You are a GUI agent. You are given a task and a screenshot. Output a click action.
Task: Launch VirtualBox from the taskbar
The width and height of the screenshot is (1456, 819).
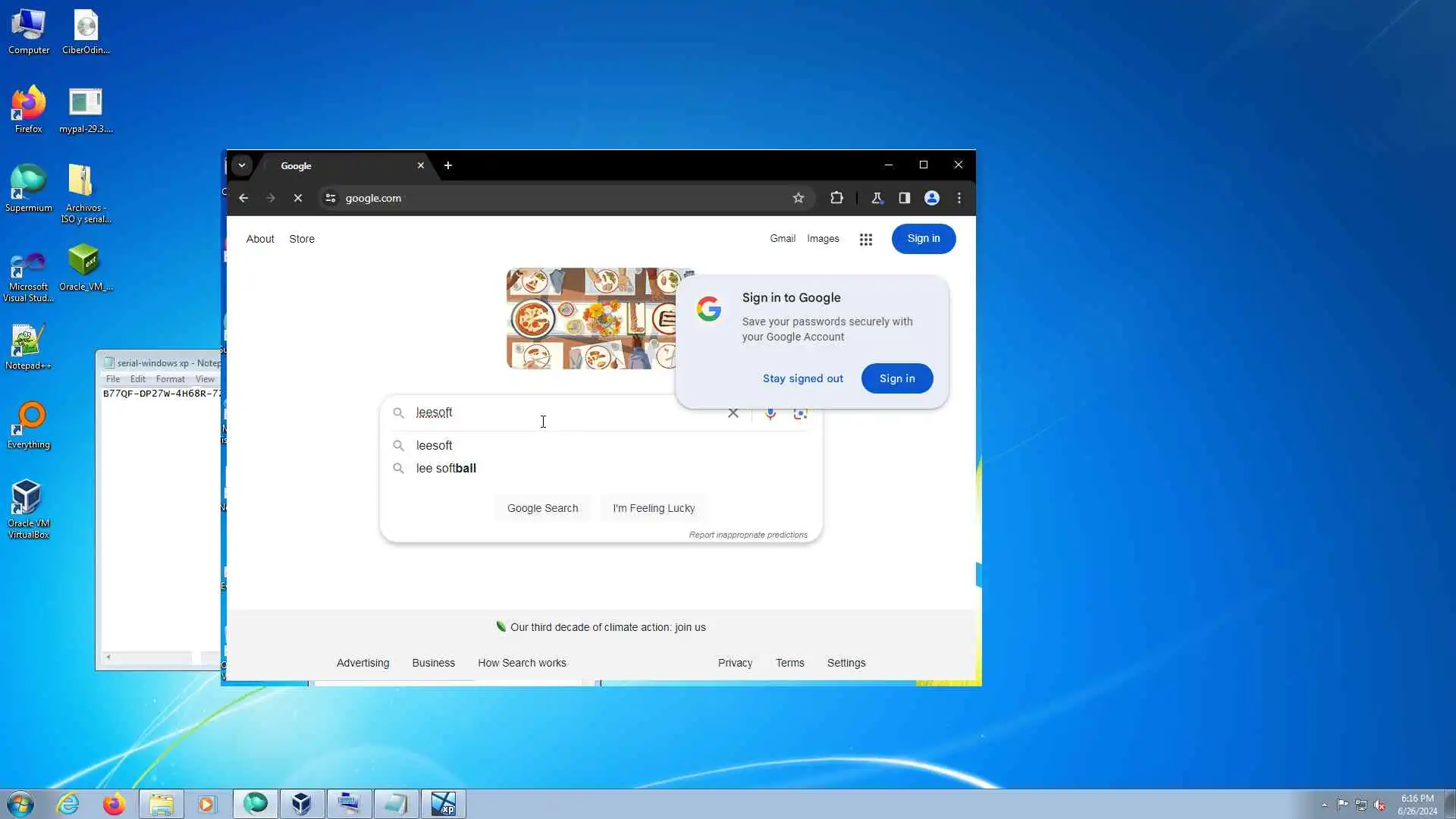301,804
